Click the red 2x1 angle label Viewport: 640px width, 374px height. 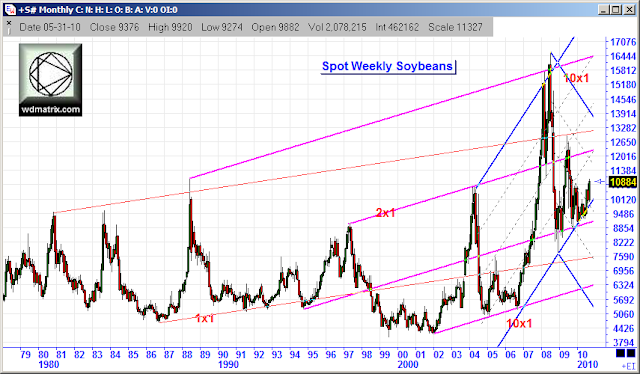[x=385, y=213]
